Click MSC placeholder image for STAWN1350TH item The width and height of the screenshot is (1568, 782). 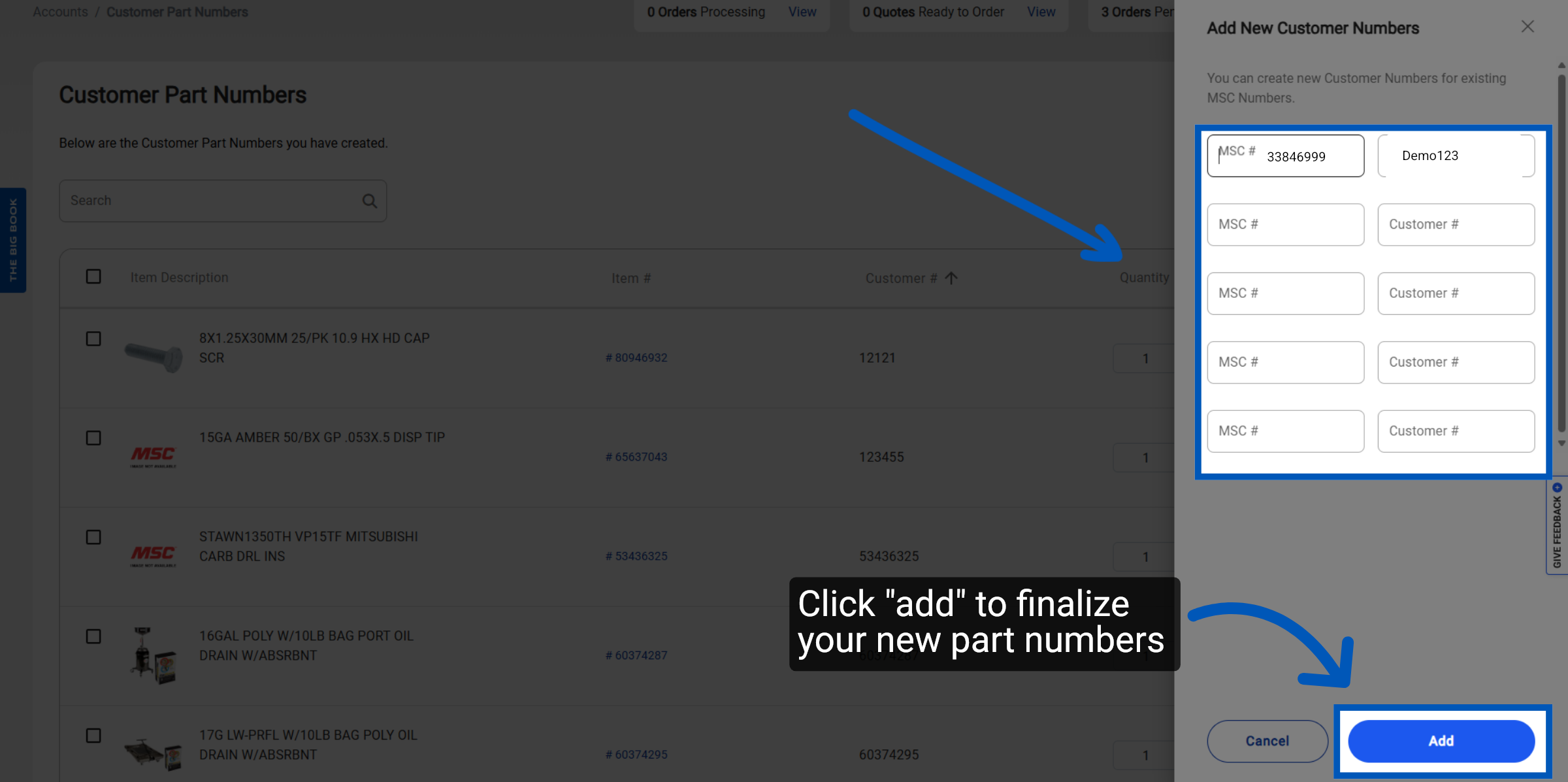154,556
